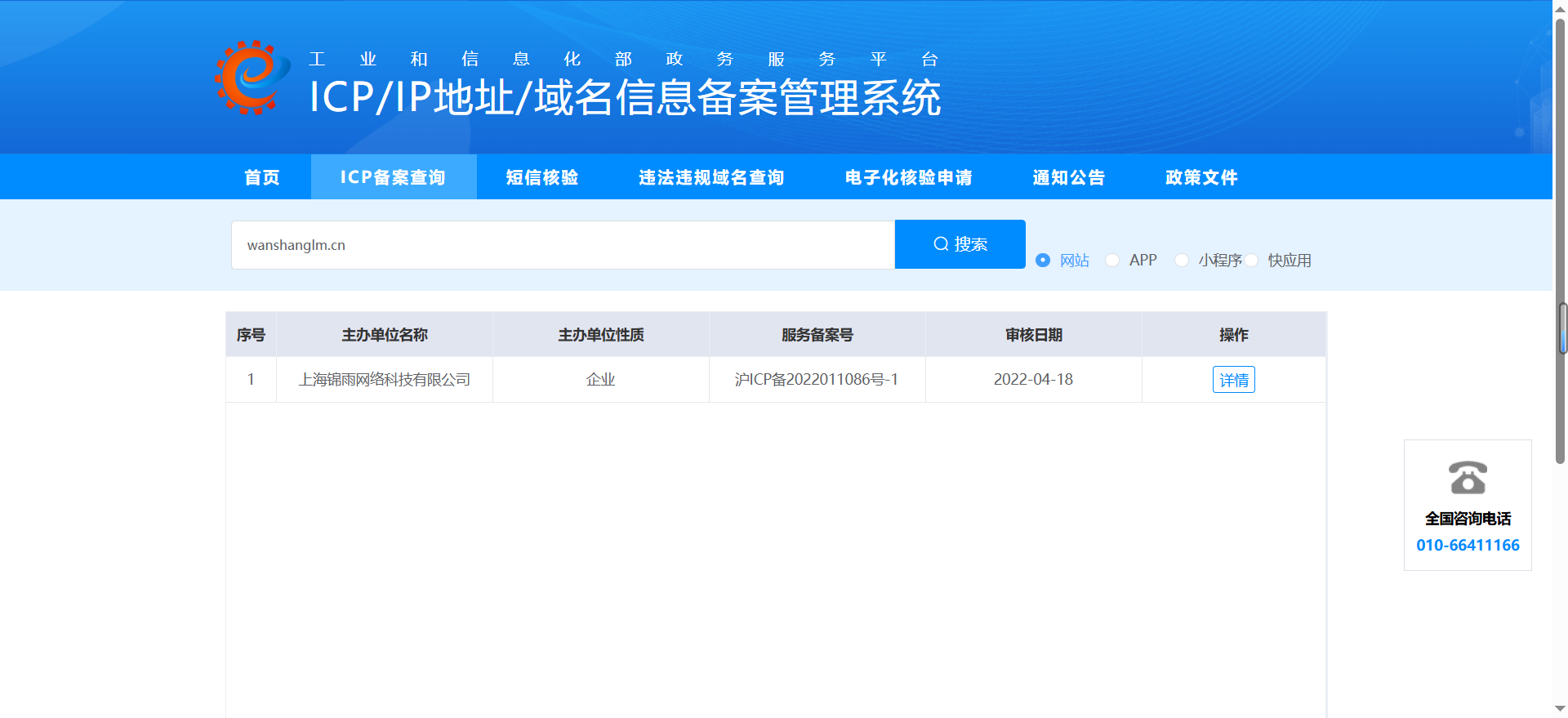
Task: Click the scrollbar down arrow
Action: [1561, 709]
